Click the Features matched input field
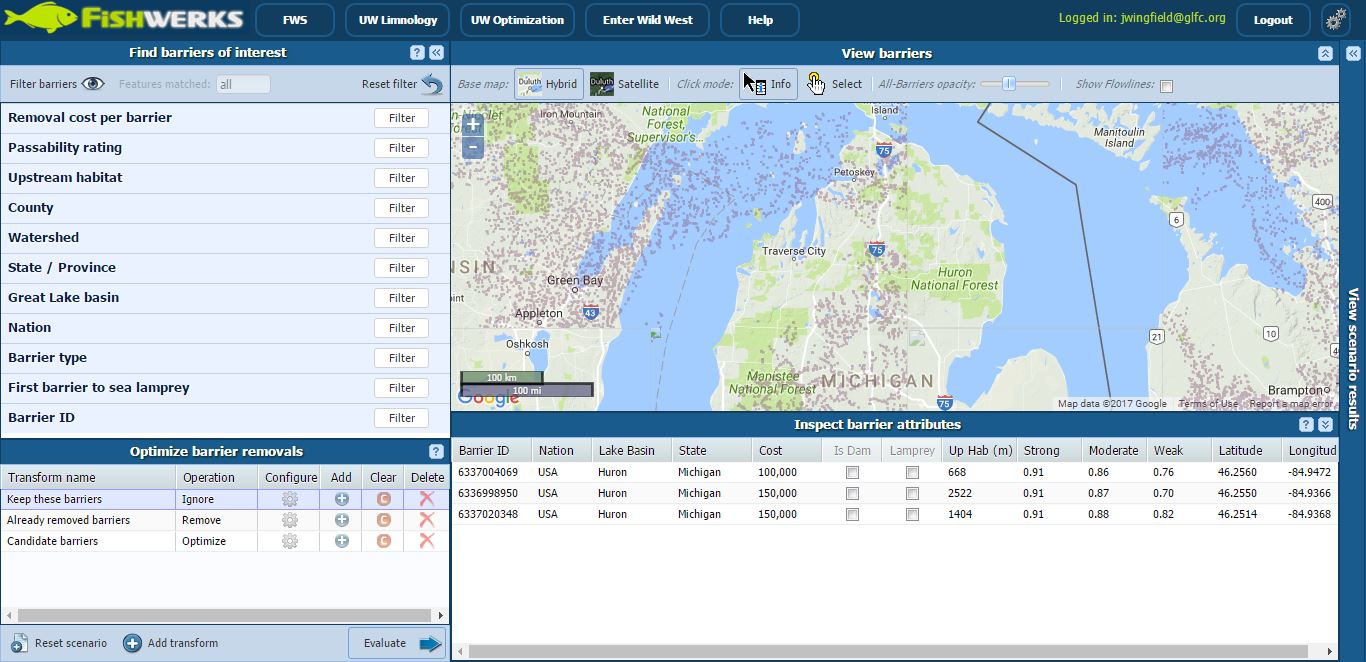 click(x=243, y=84)
